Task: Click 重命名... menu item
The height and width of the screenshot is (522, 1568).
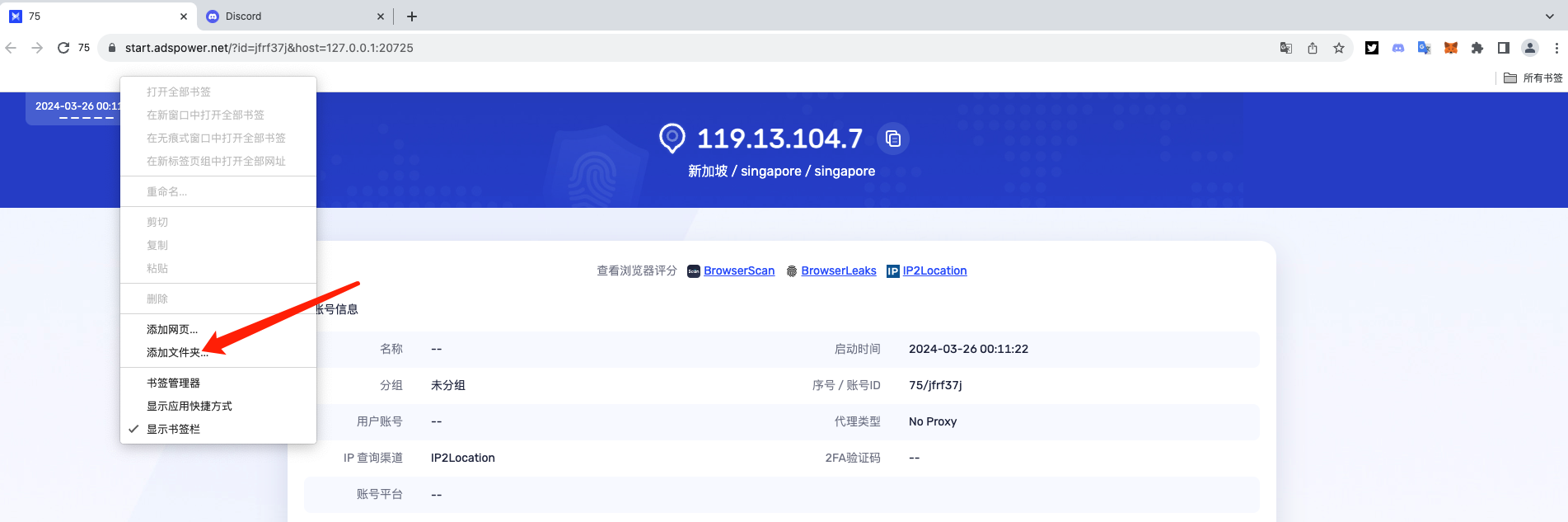Action: [x=218, y=191]
